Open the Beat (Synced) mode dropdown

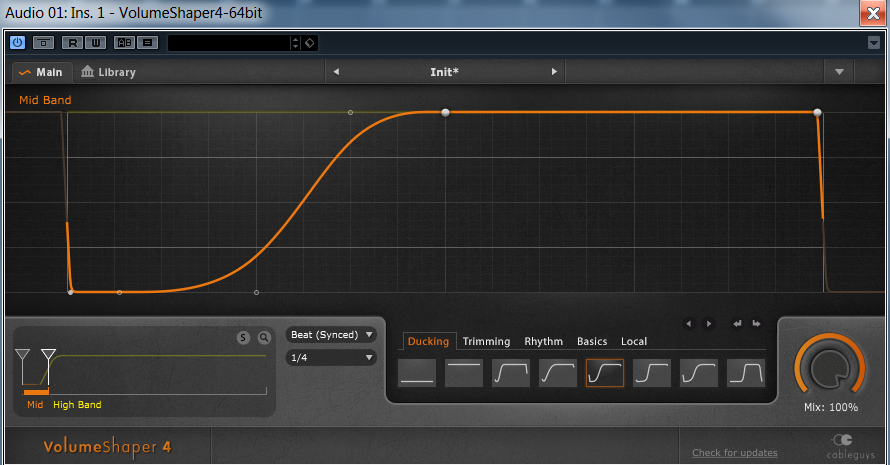click(331, 335)
